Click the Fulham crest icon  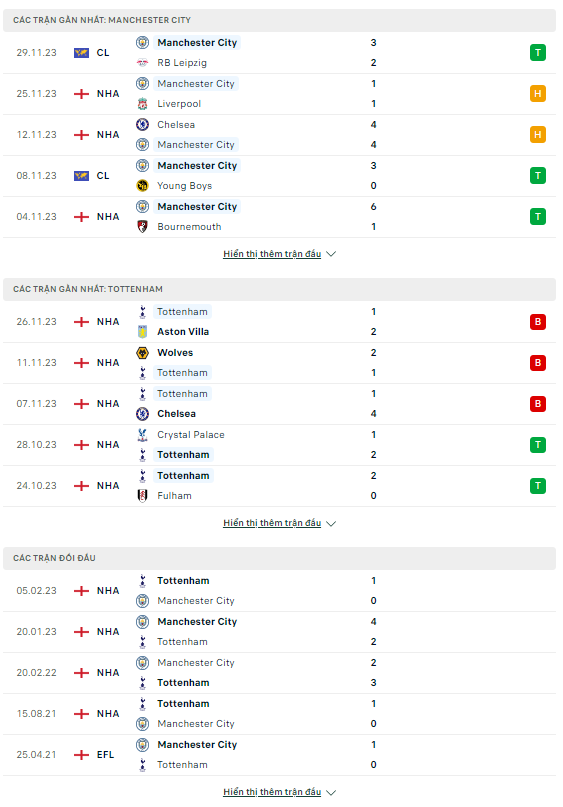pos(143,496)
